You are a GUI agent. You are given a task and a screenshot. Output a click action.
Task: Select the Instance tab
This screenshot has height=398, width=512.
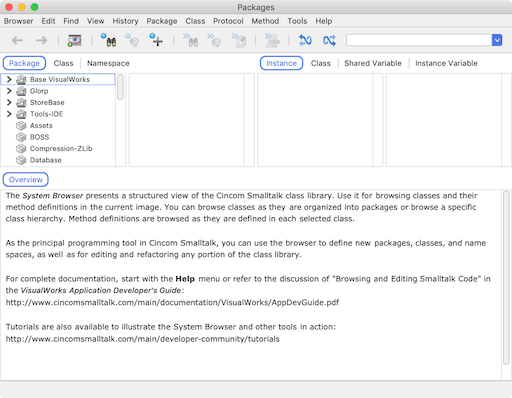coord(281,63)
